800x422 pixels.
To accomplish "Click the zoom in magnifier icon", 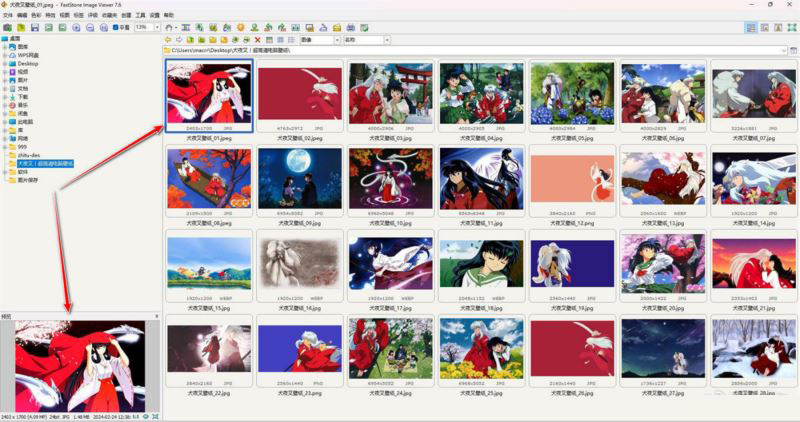I will [76, 28].
